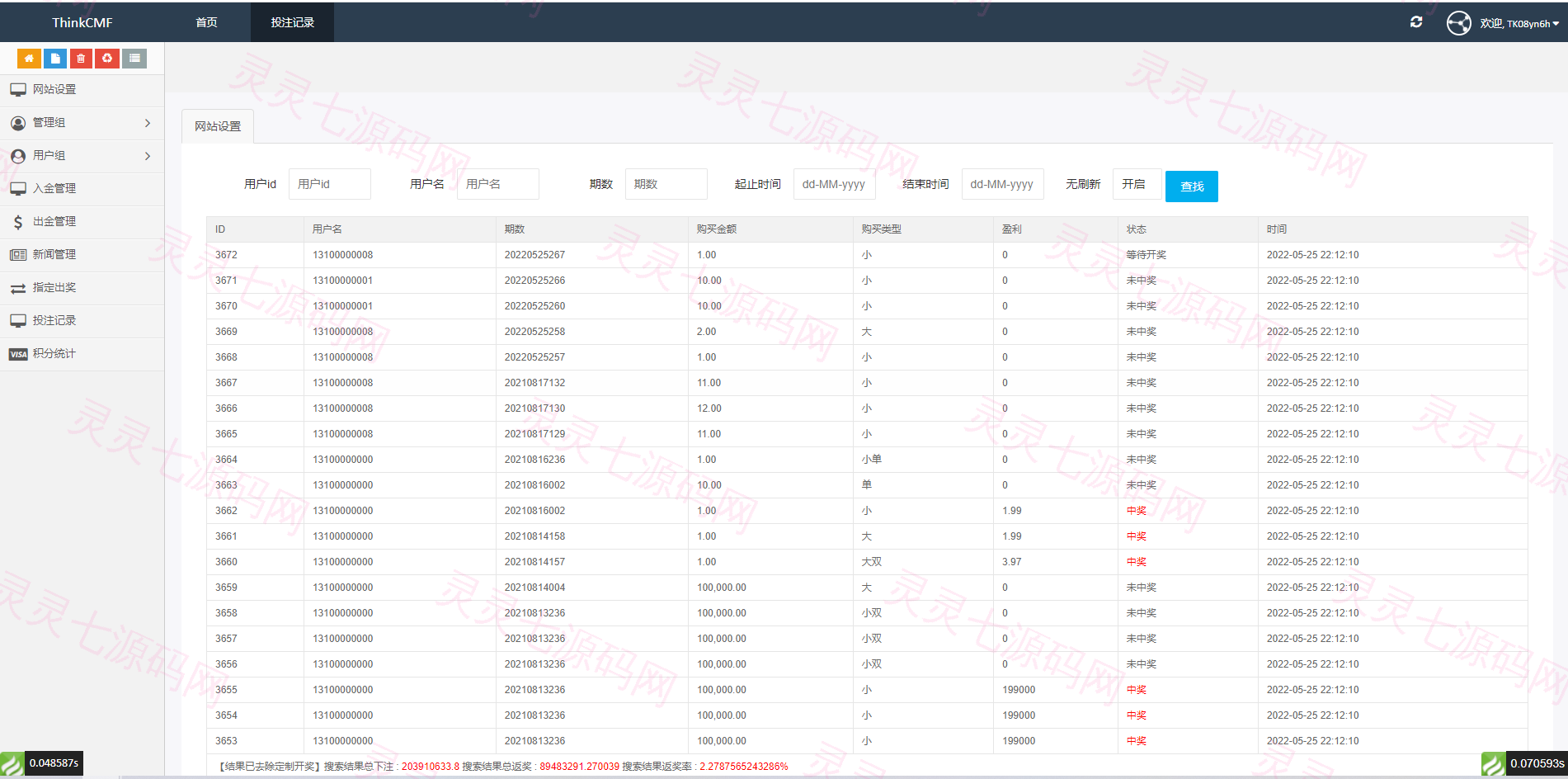
Task: Click the user avatar icon in the header
Action: [x=1459, y=23]
